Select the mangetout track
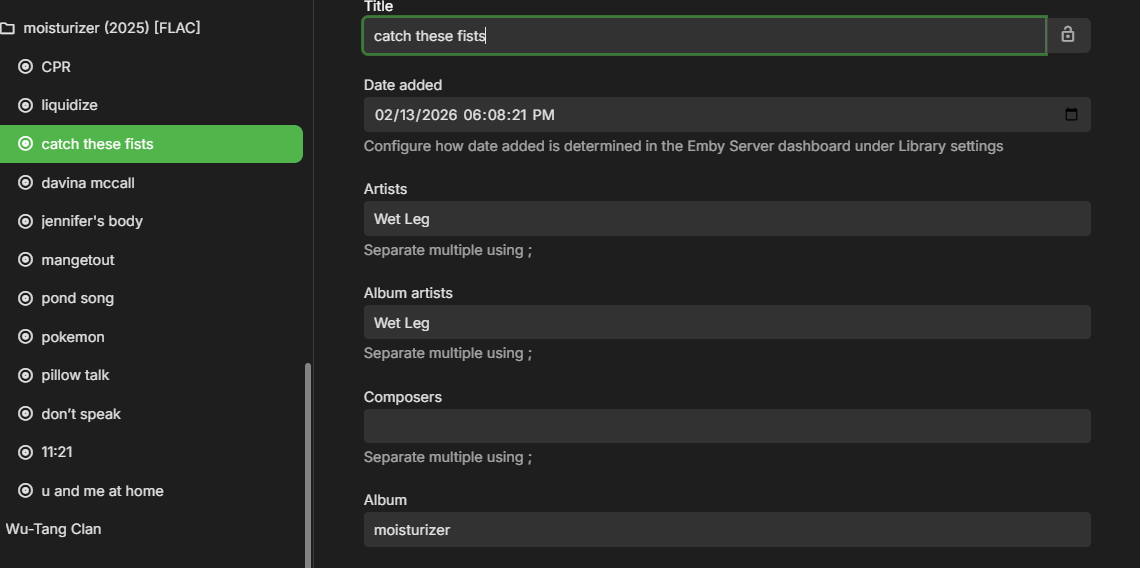1140x568 pixels. pos(78,260)
